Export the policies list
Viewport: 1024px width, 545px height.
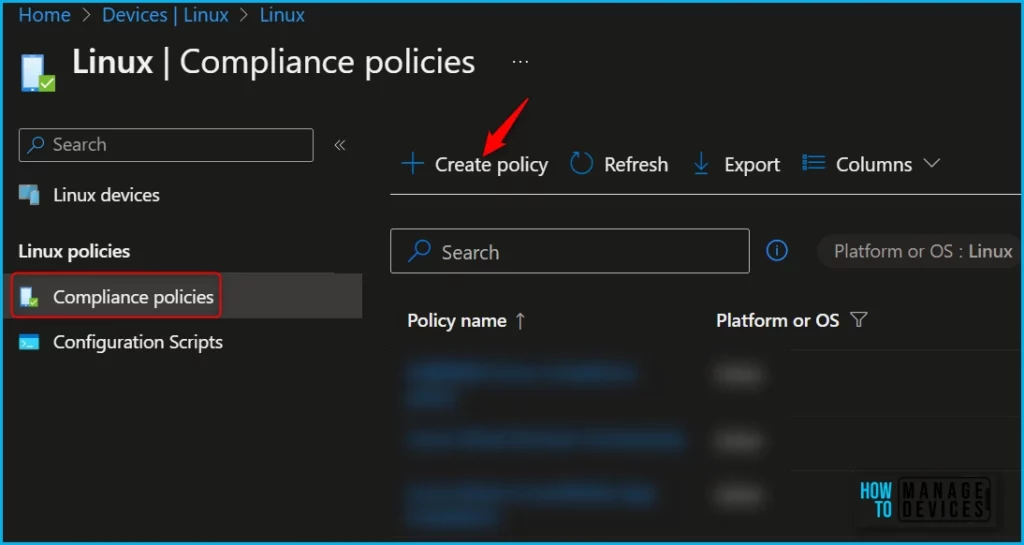coord(737,164)
